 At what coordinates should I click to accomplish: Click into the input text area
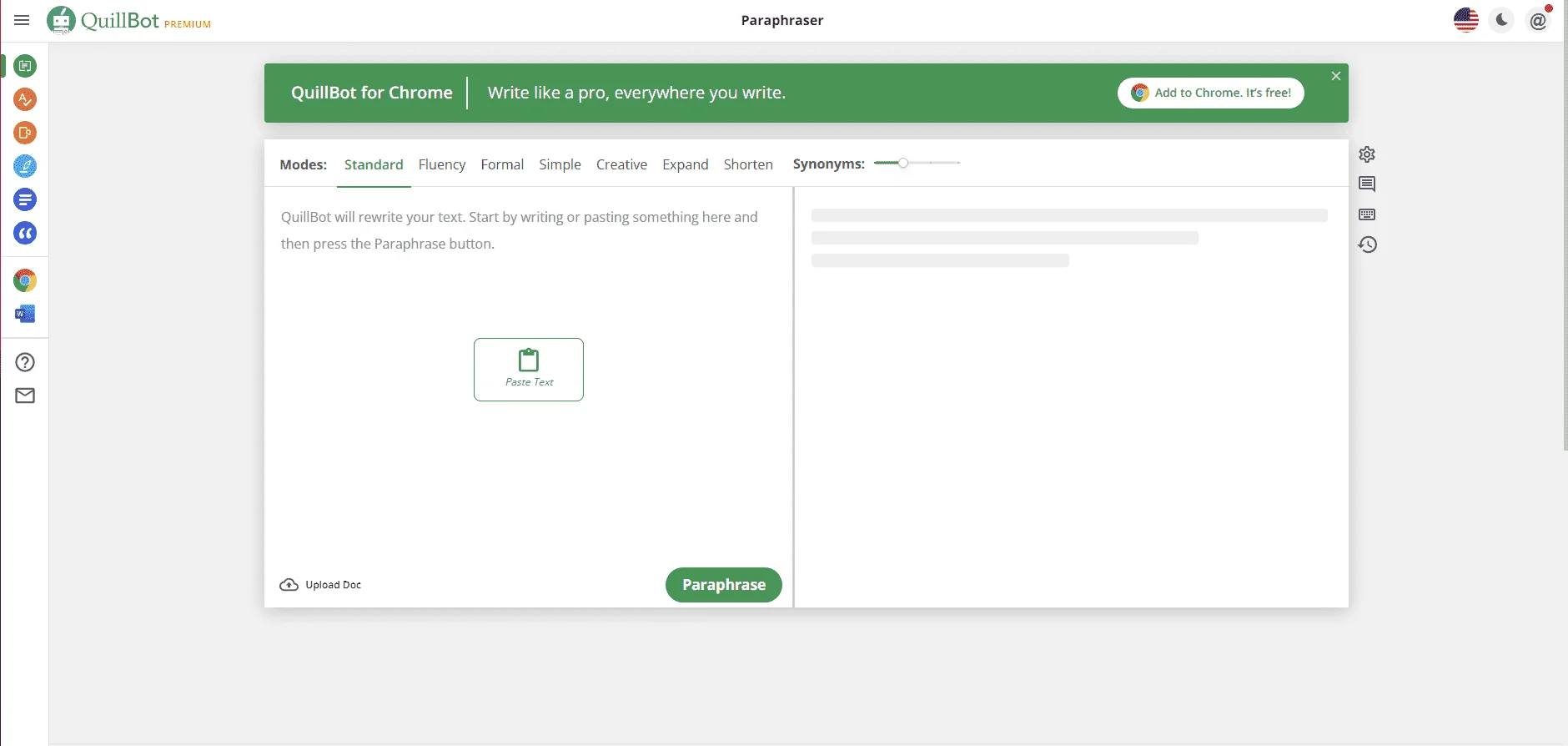529,376
